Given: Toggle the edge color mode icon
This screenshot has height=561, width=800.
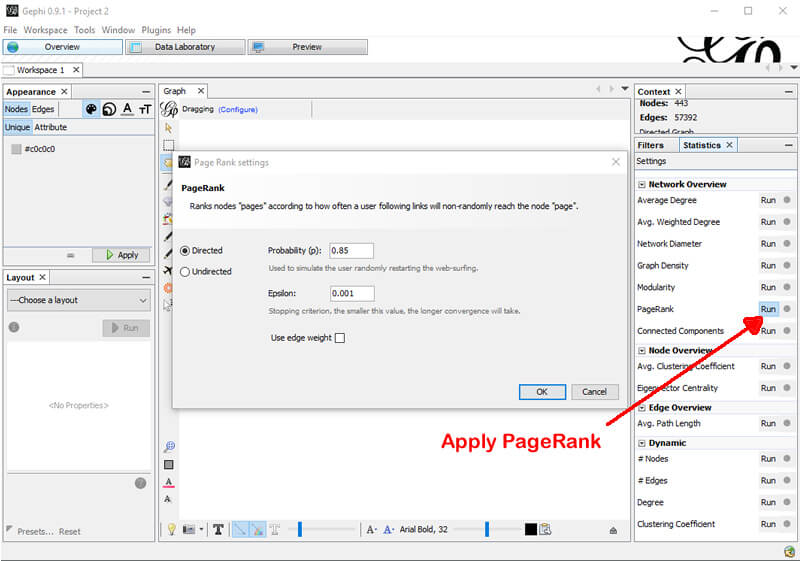Looking at the screenshot, I should click(258, 530).
